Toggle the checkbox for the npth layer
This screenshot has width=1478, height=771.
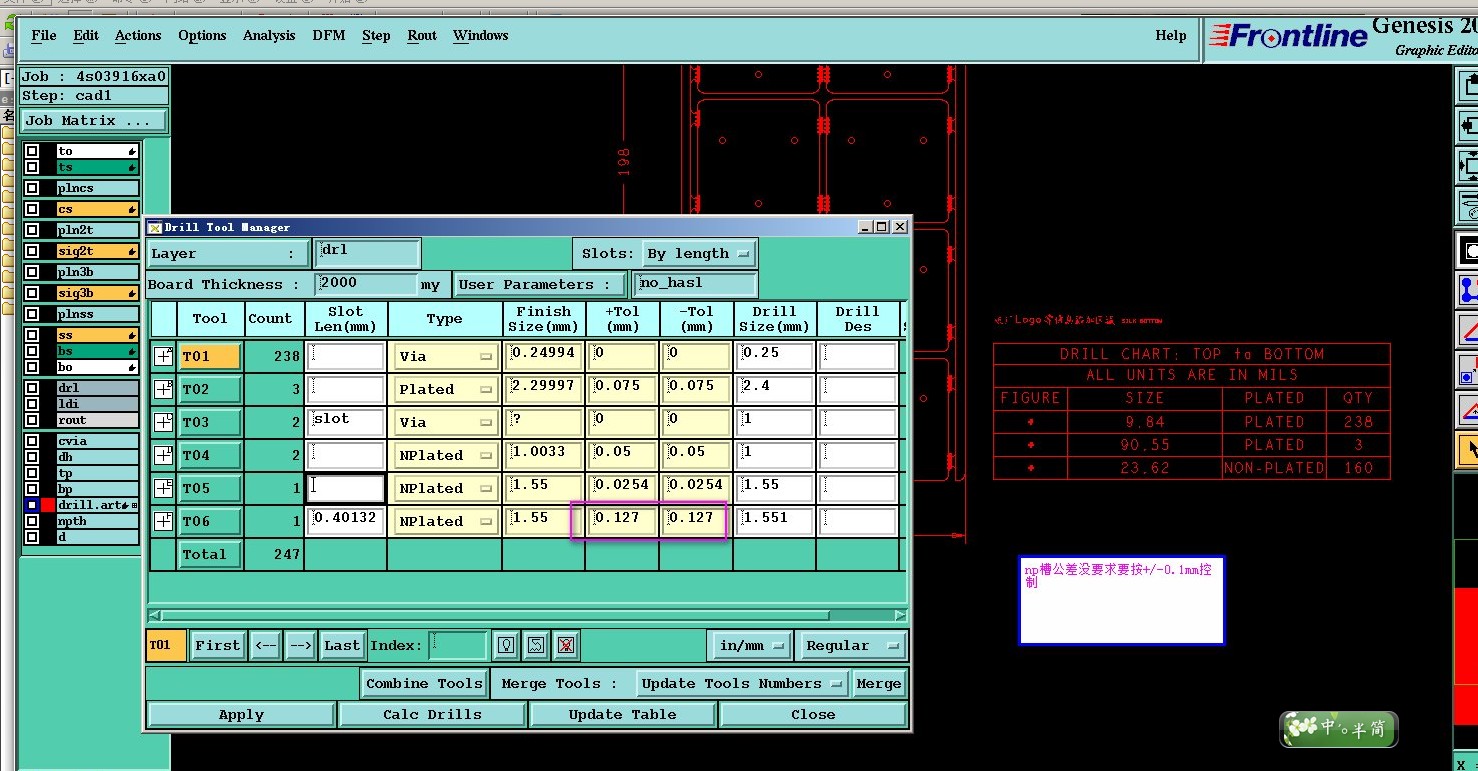tap(32, 521)
